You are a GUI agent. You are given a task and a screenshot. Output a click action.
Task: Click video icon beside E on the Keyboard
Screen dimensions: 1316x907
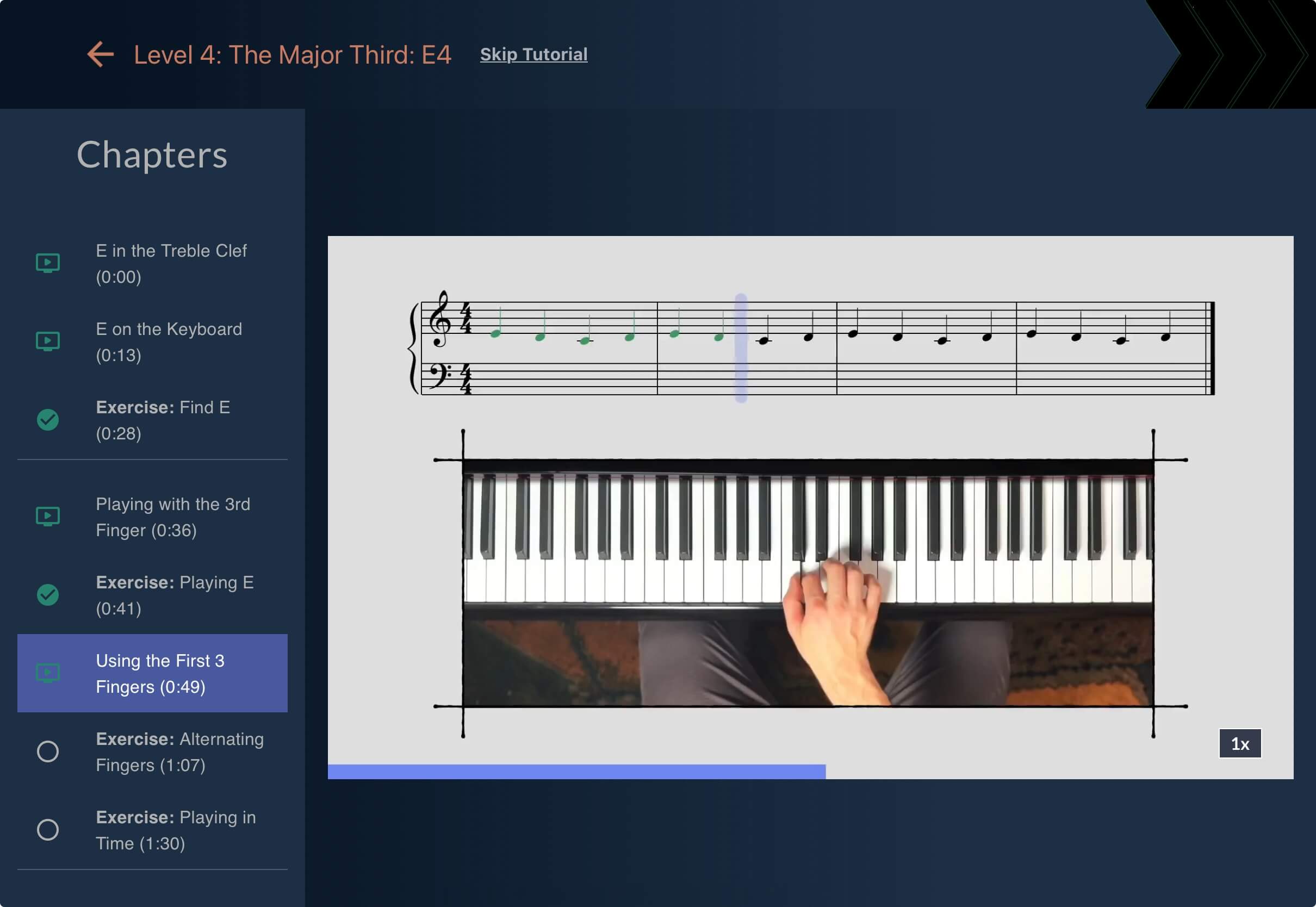click(x=48, y=341)
